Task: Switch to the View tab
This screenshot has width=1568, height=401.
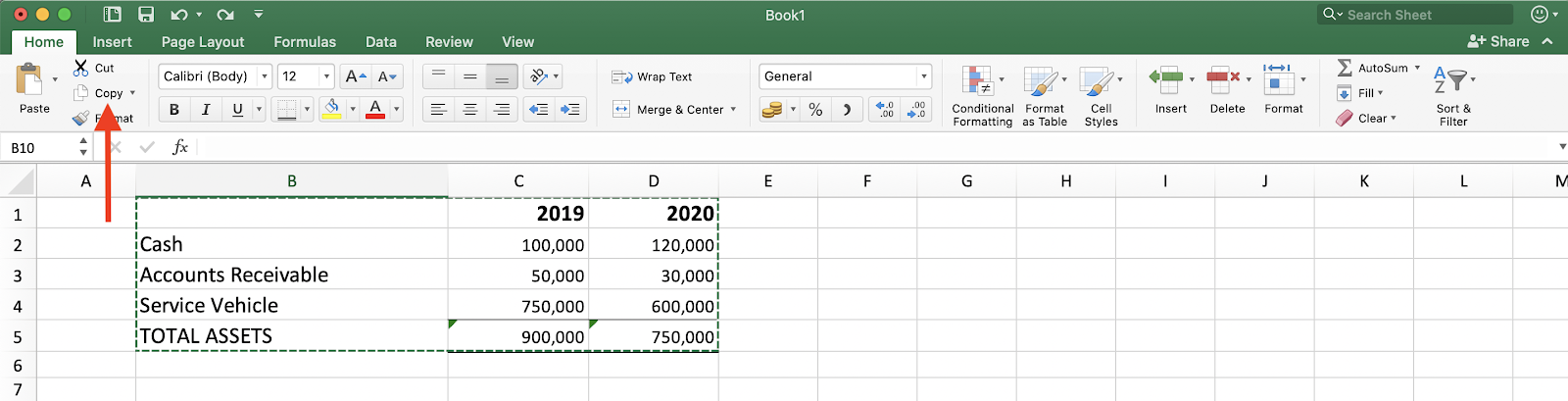Action: coord(518,42)
